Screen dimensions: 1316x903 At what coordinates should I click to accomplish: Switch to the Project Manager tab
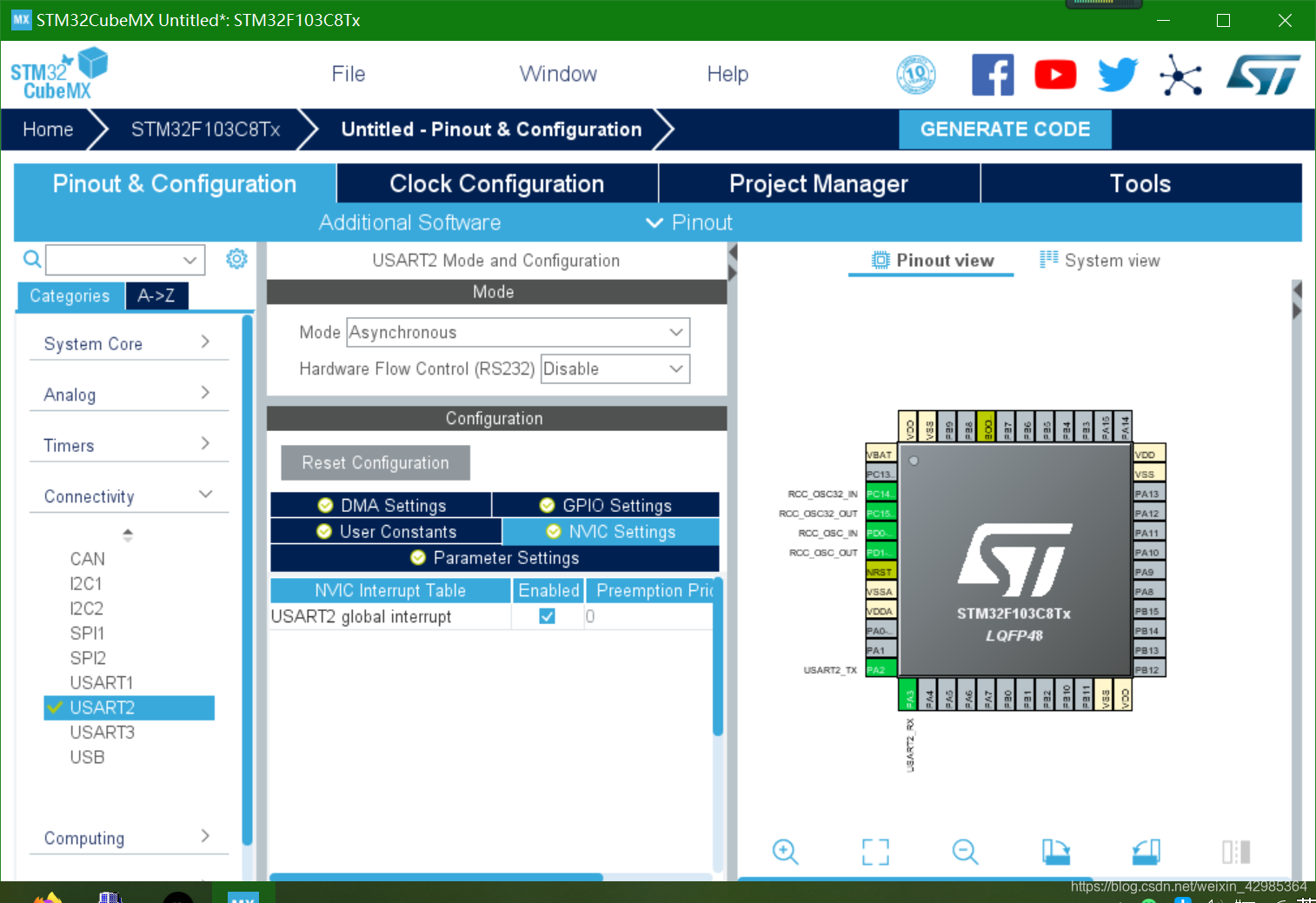(x=819, y=183)
